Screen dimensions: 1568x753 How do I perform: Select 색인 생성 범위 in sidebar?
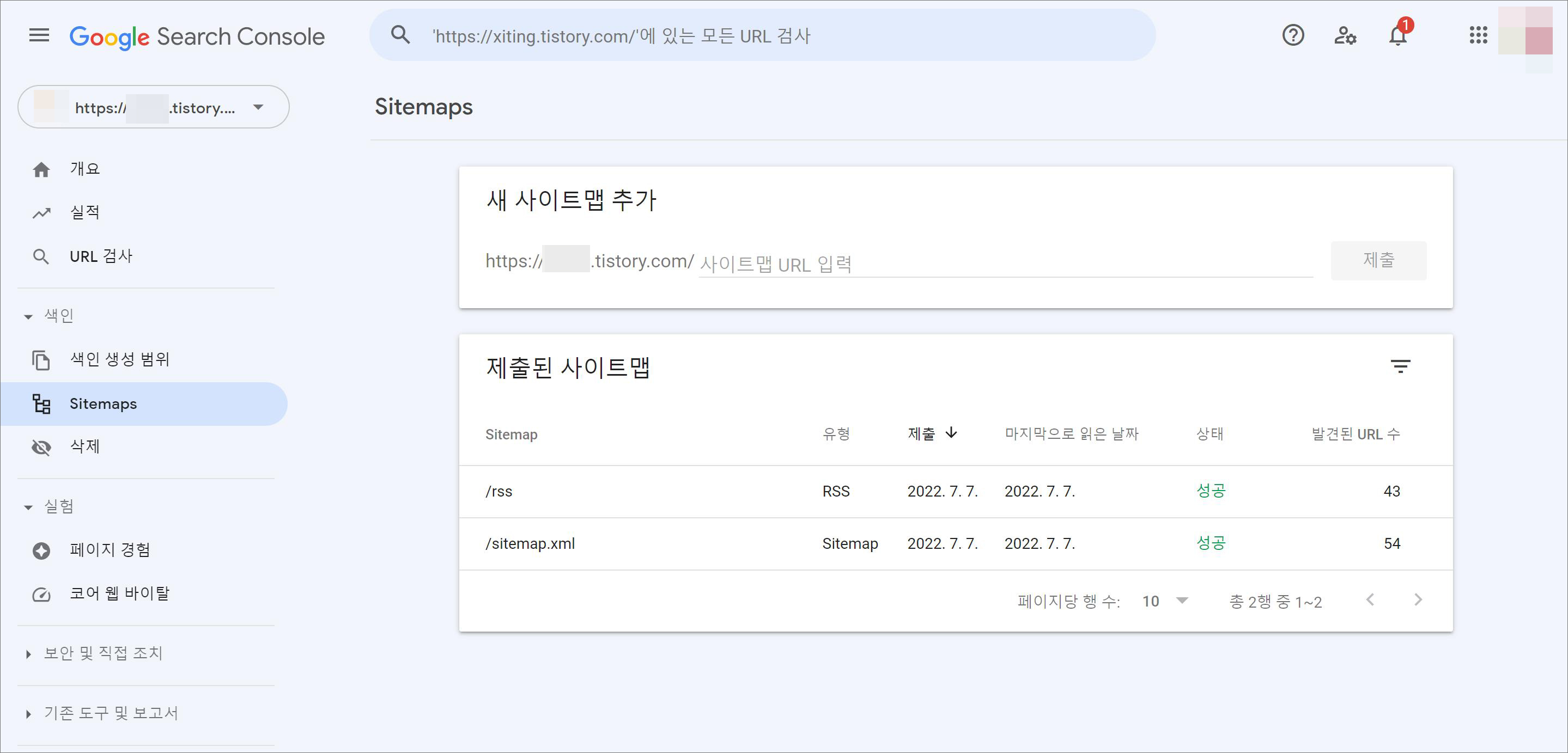[x=119, y=359]
